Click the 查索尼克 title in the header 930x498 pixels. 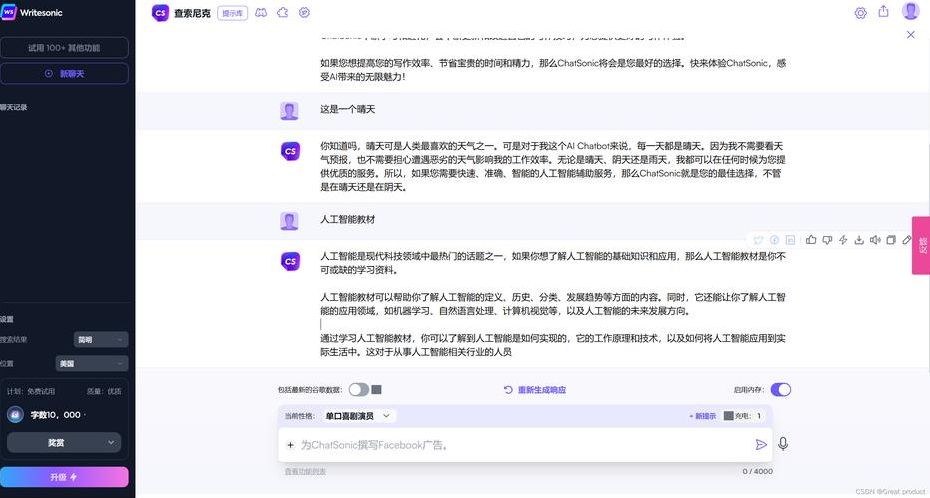tap(192, 13)
